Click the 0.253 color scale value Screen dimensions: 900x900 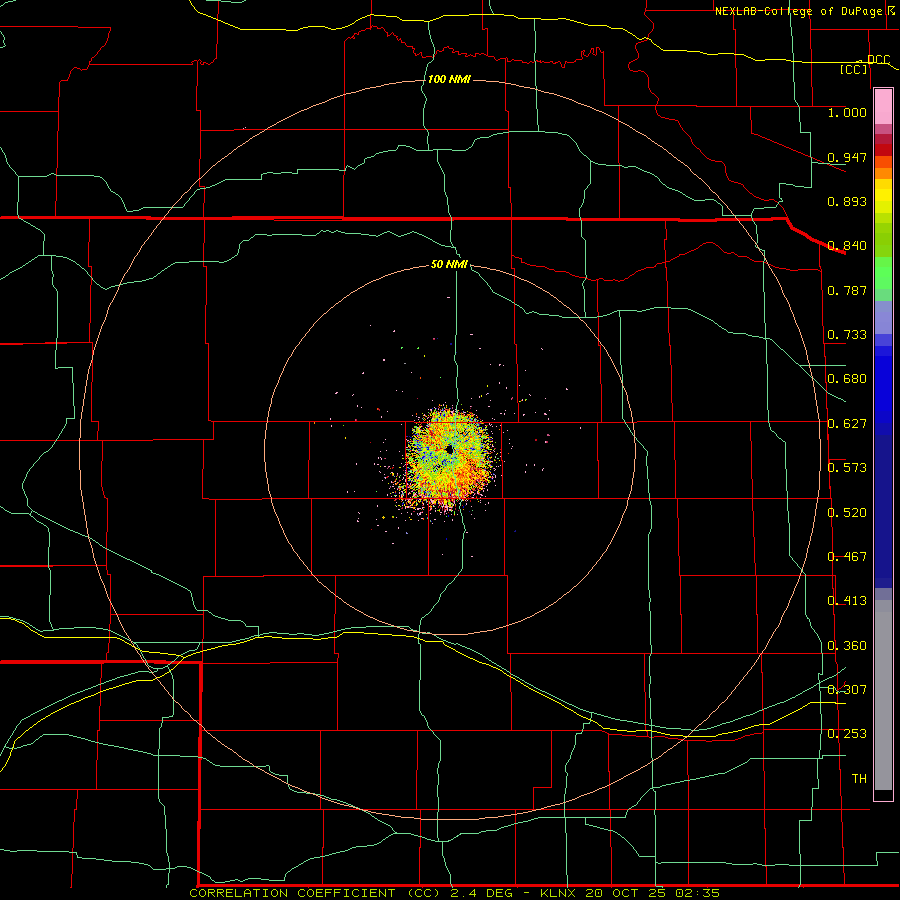pos(847,734)
